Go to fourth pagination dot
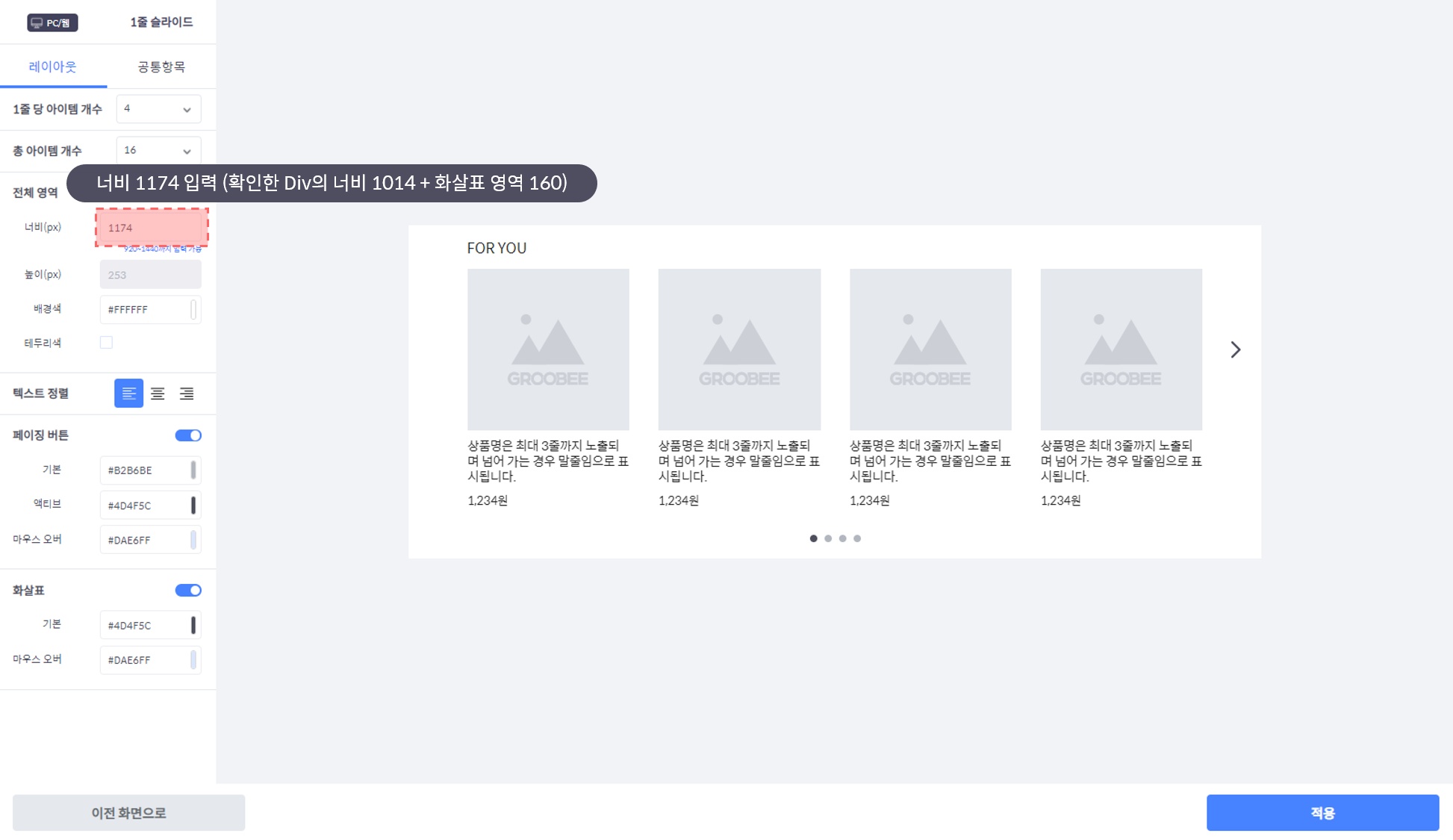Image resolution: width=1453 pixels, height=840 pixels. coord(857,538)
